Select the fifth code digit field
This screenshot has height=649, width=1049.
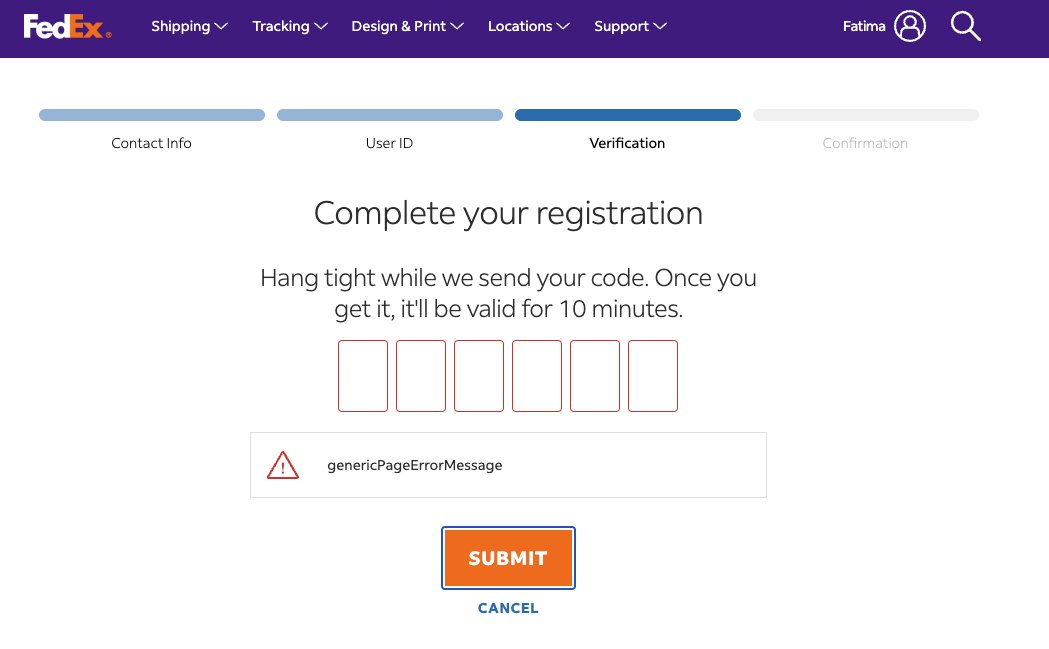tap(595, 376)
